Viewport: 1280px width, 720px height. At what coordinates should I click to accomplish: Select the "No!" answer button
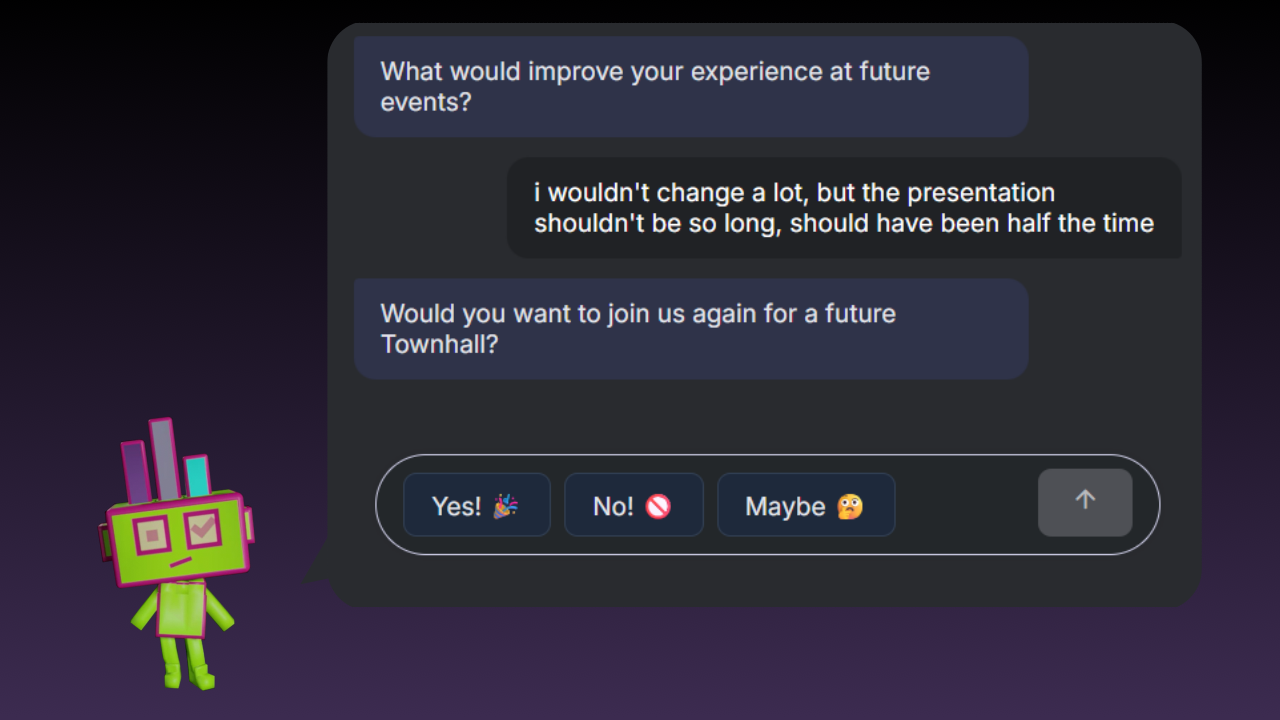pyautogui.click(x=634, y=505)
